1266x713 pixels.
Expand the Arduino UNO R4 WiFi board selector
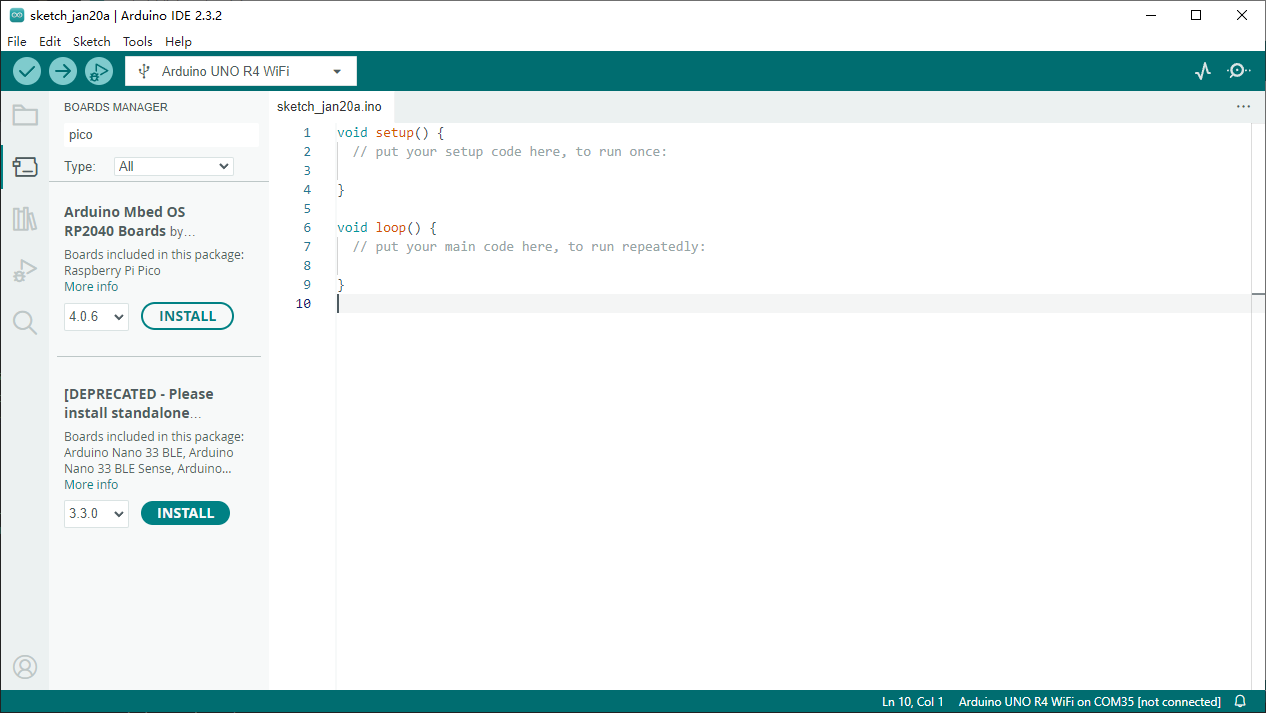[x=241, y=71]
